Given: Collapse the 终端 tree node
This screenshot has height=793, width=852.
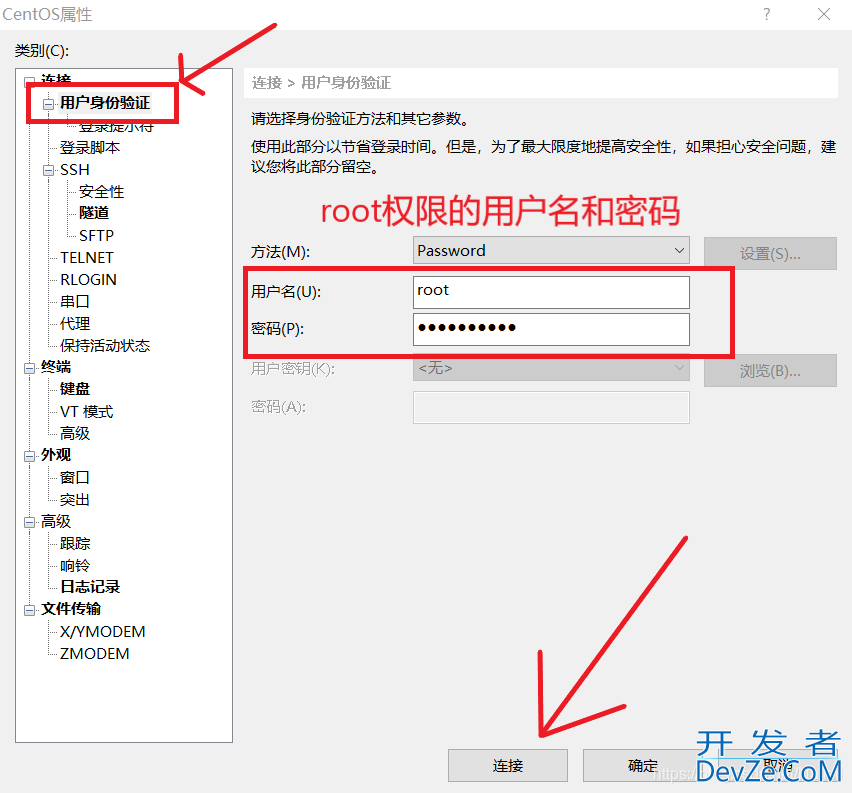Looking at the screenshot, I should 29,369.
